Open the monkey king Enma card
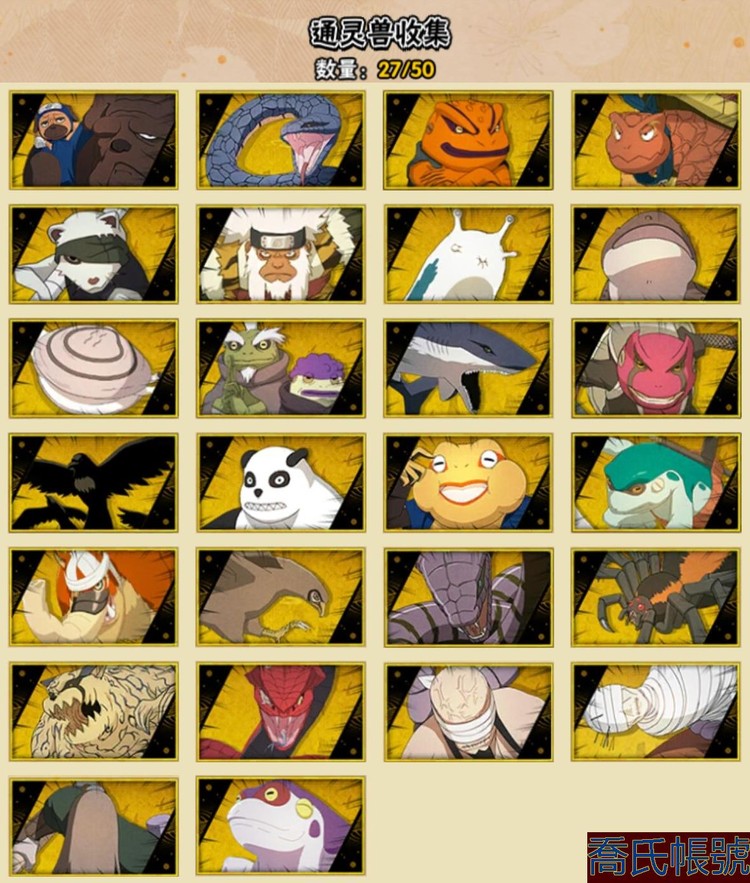The image size is (750, 883). [281, 254]
